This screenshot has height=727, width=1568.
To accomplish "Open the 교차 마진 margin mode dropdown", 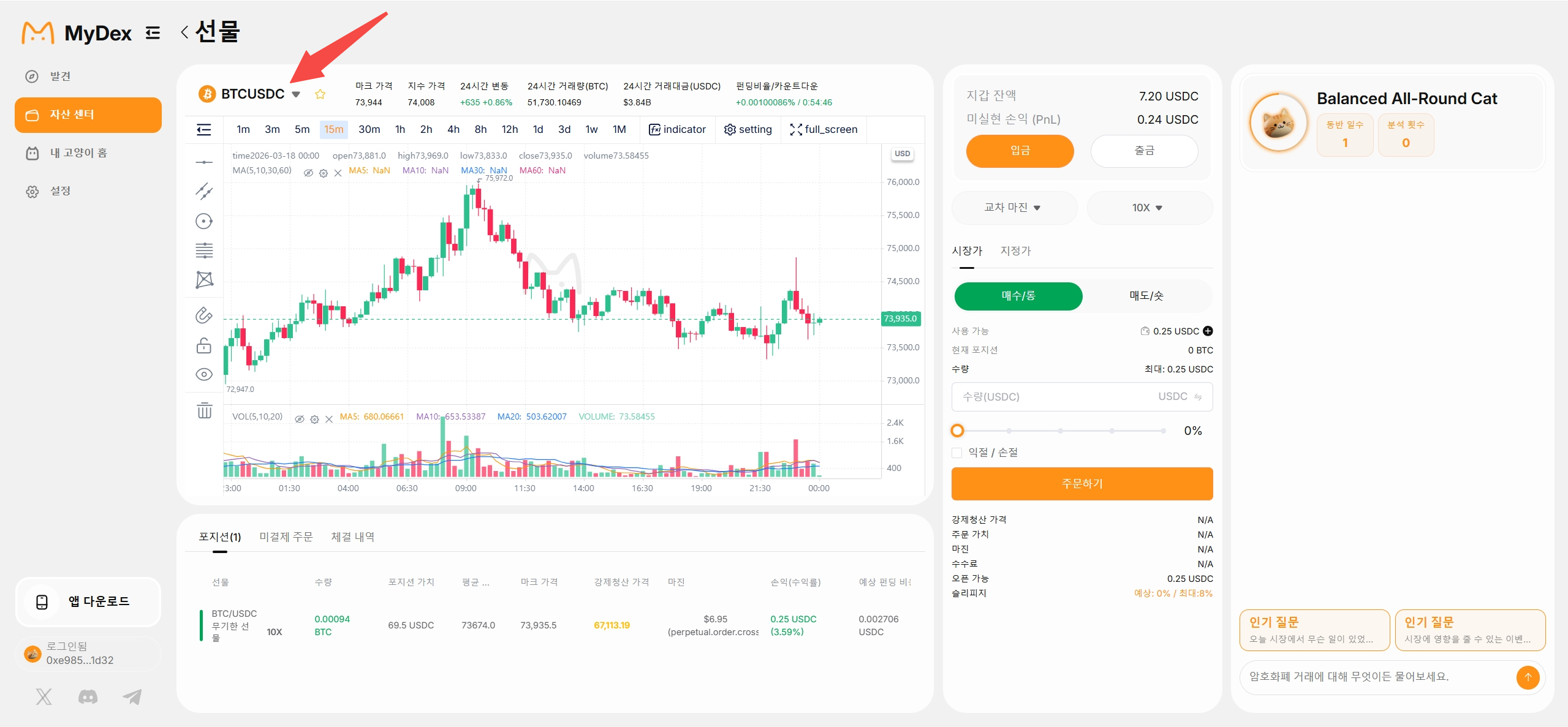I will [x=1014, y=208].
